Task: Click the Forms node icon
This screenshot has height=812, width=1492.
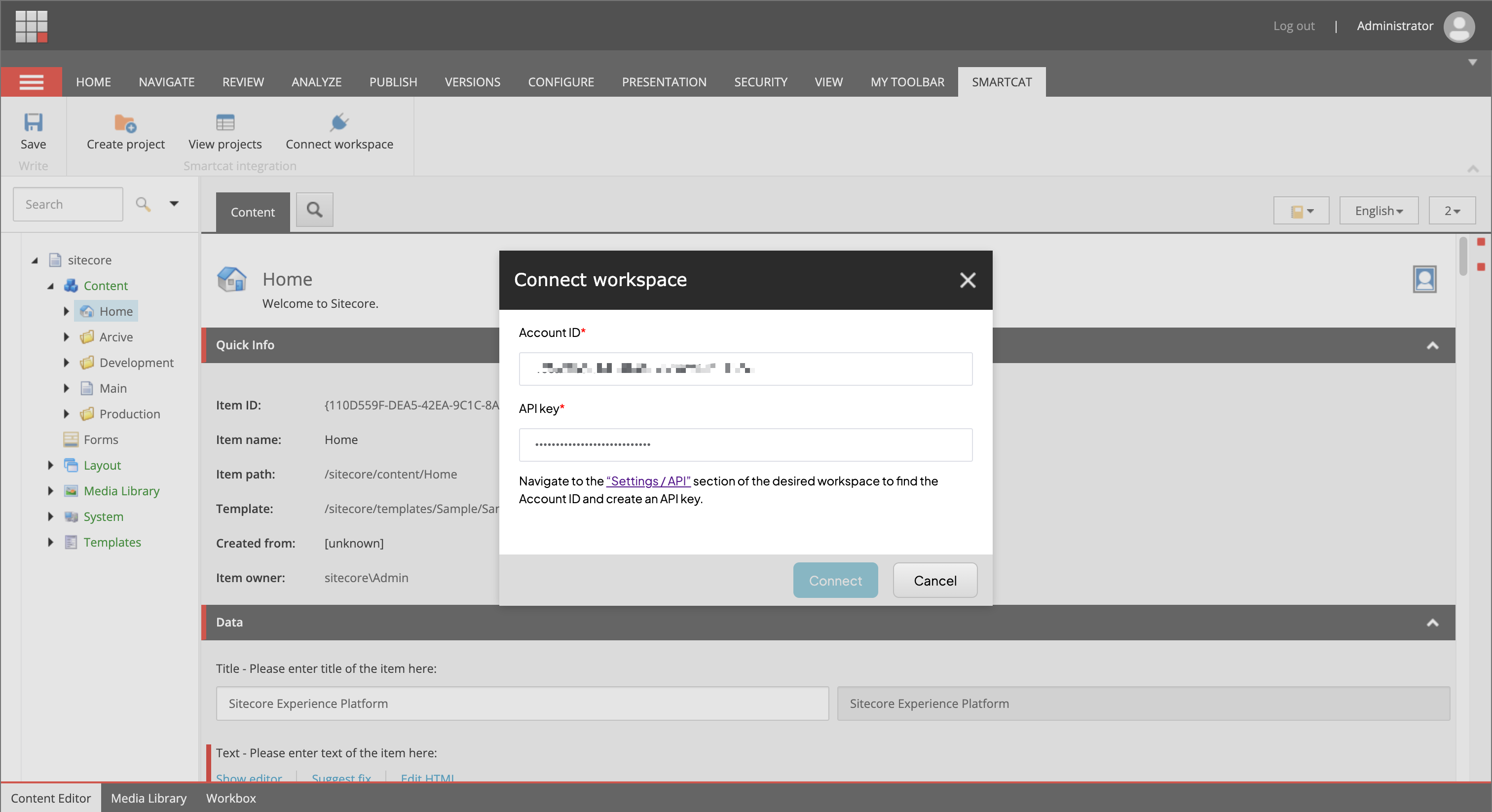Action: [71, 440]
